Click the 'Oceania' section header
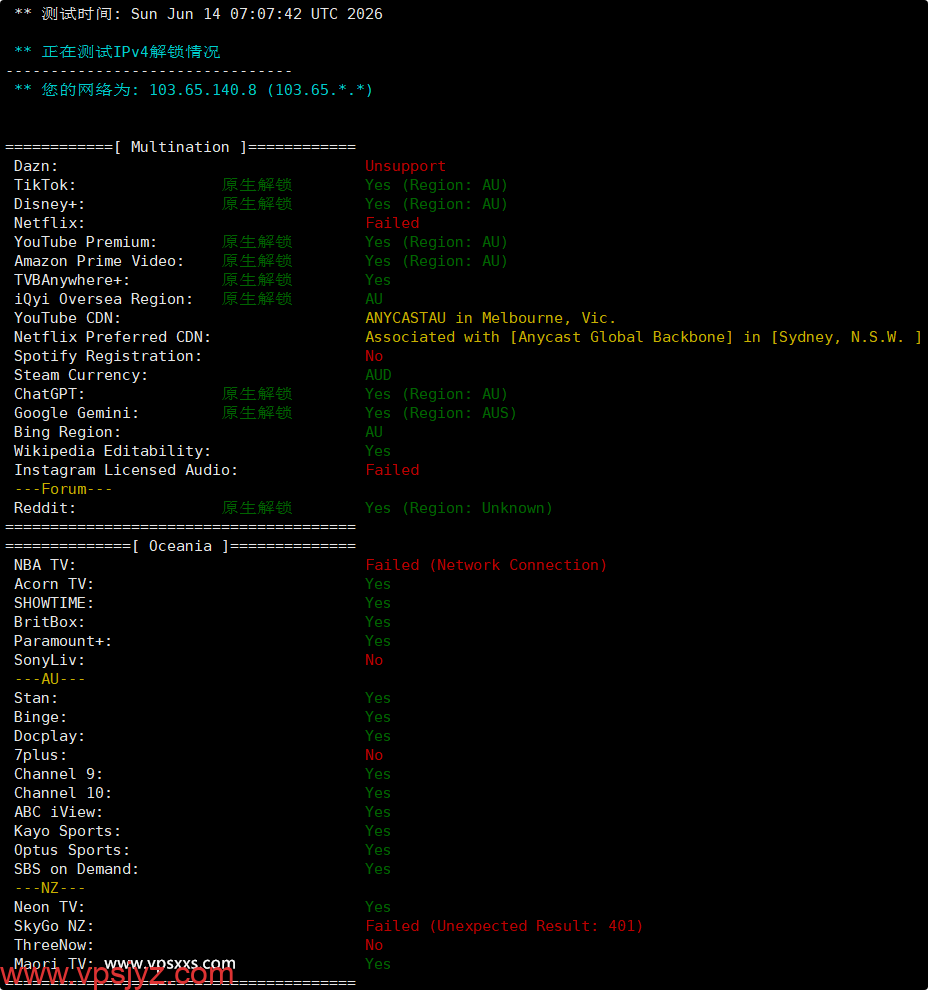Image resolution: width=928 pixels, height=990 pixels. [180, 546]
